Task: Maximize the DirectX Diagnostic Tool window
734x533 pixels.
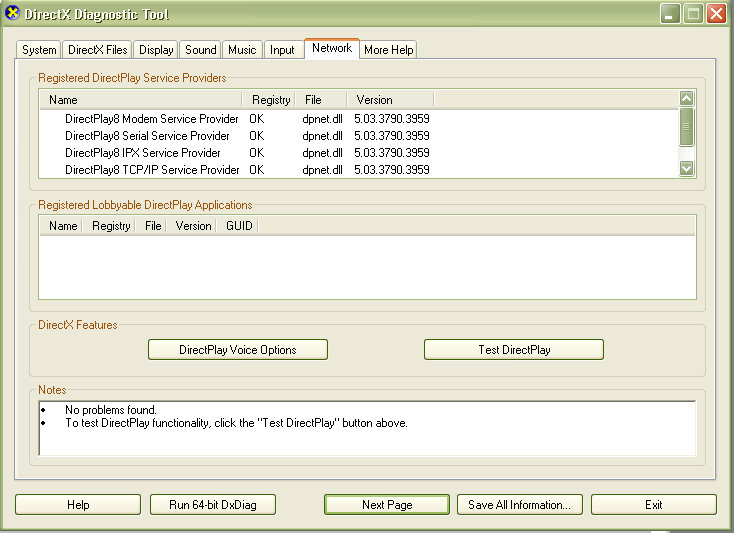Action: click(693, 14)
